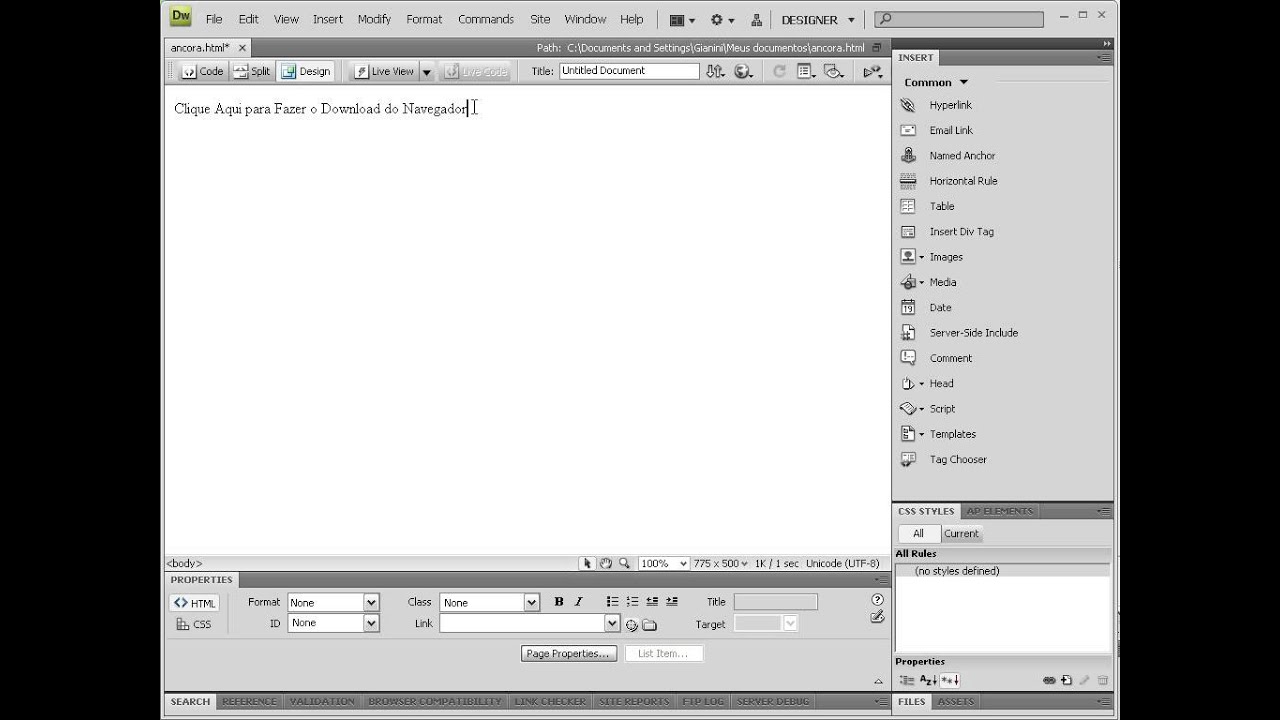The height and width of the screenshot is (720, 1280).
Task: Open the Class dropdown
Action: (532, 603)
